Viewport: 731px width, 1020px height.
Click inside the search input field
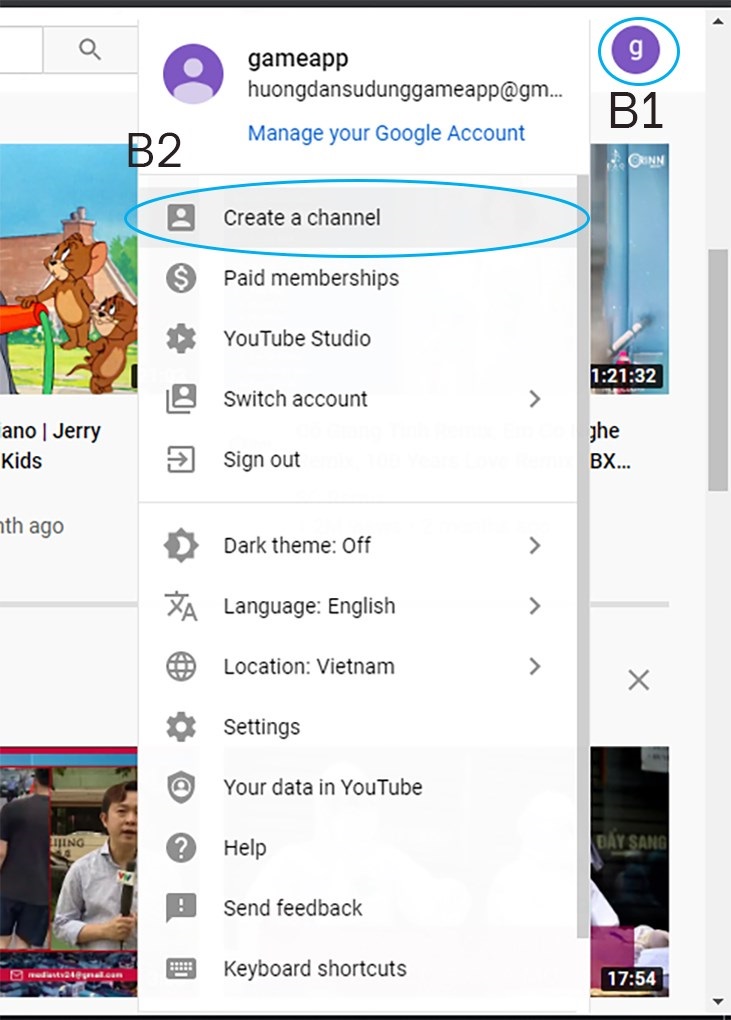coord(21,49)
